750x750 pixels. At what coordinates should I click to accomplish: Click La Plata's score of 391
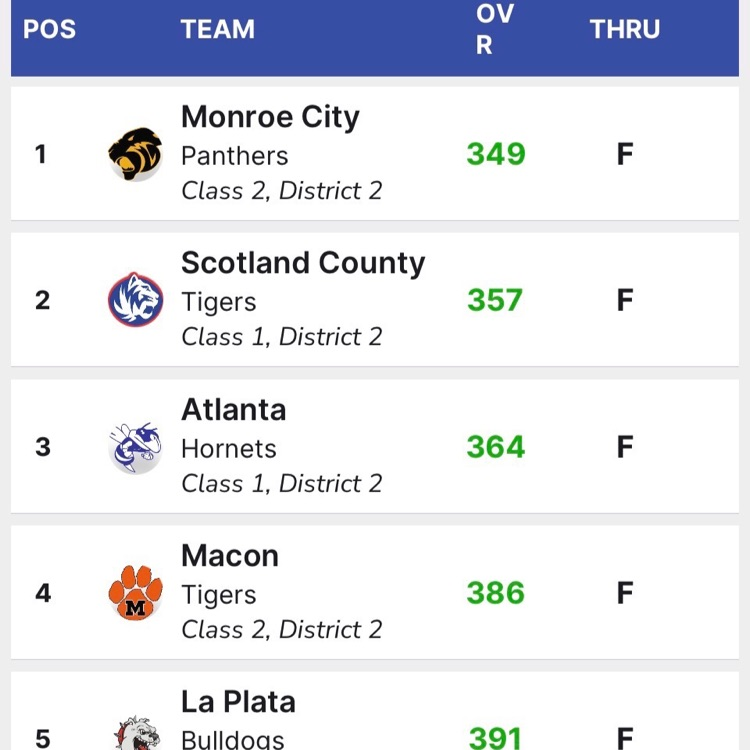click(x=495, y=738)
